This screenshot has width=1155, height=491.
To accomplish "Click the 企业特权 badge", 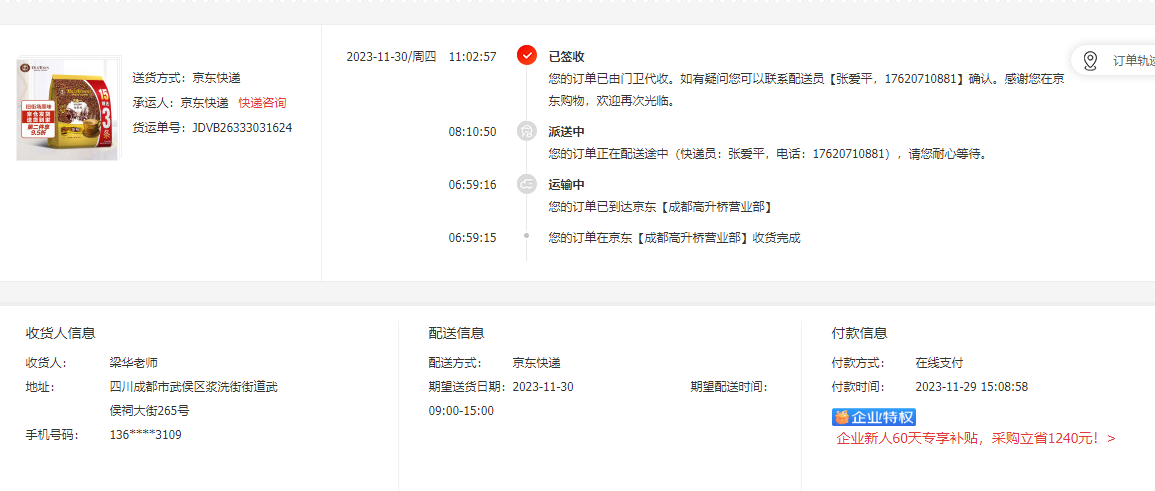I will (874, 417).
